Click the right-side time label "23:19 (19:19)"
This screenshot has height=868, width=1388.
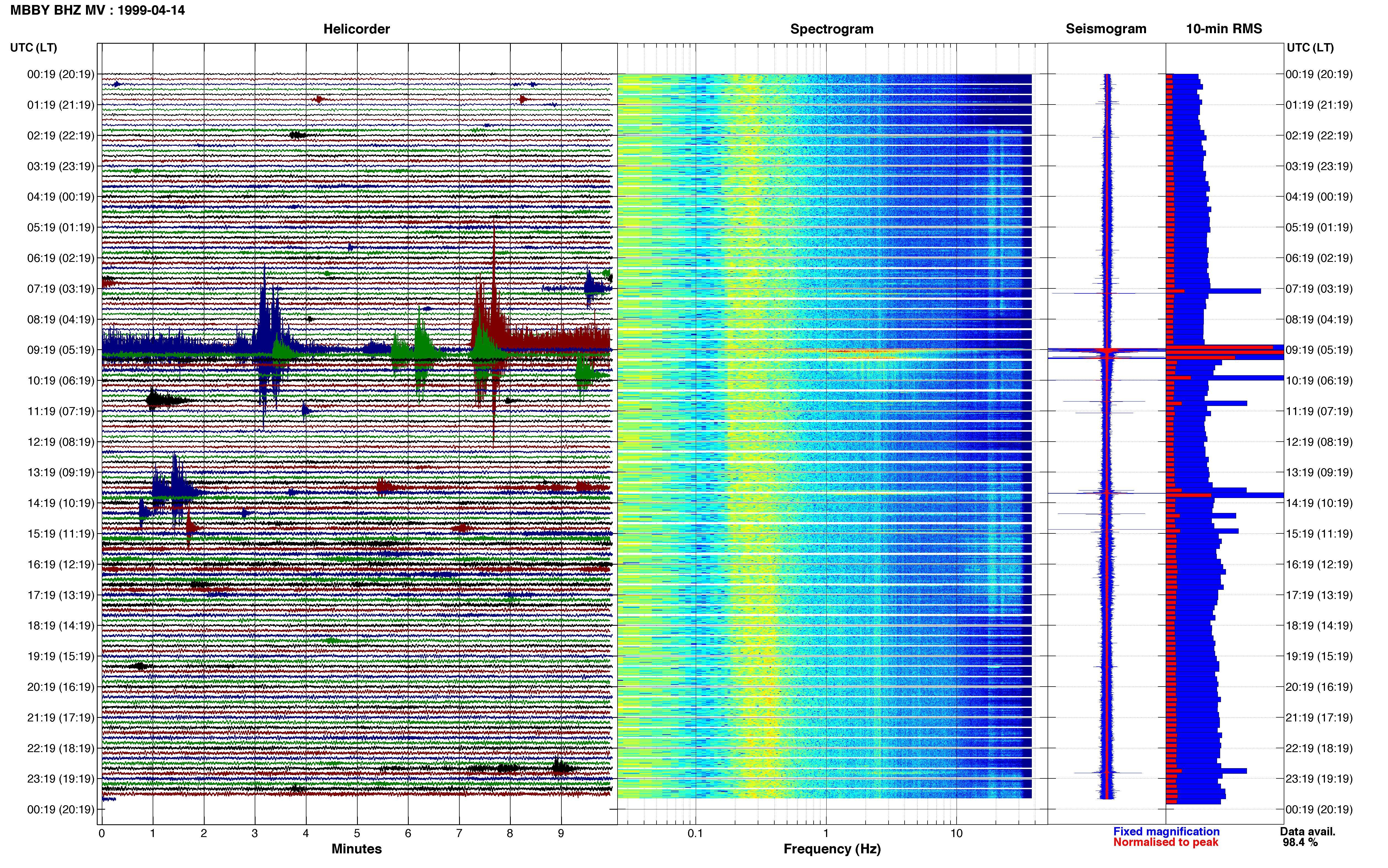[x=1319, y=779]
